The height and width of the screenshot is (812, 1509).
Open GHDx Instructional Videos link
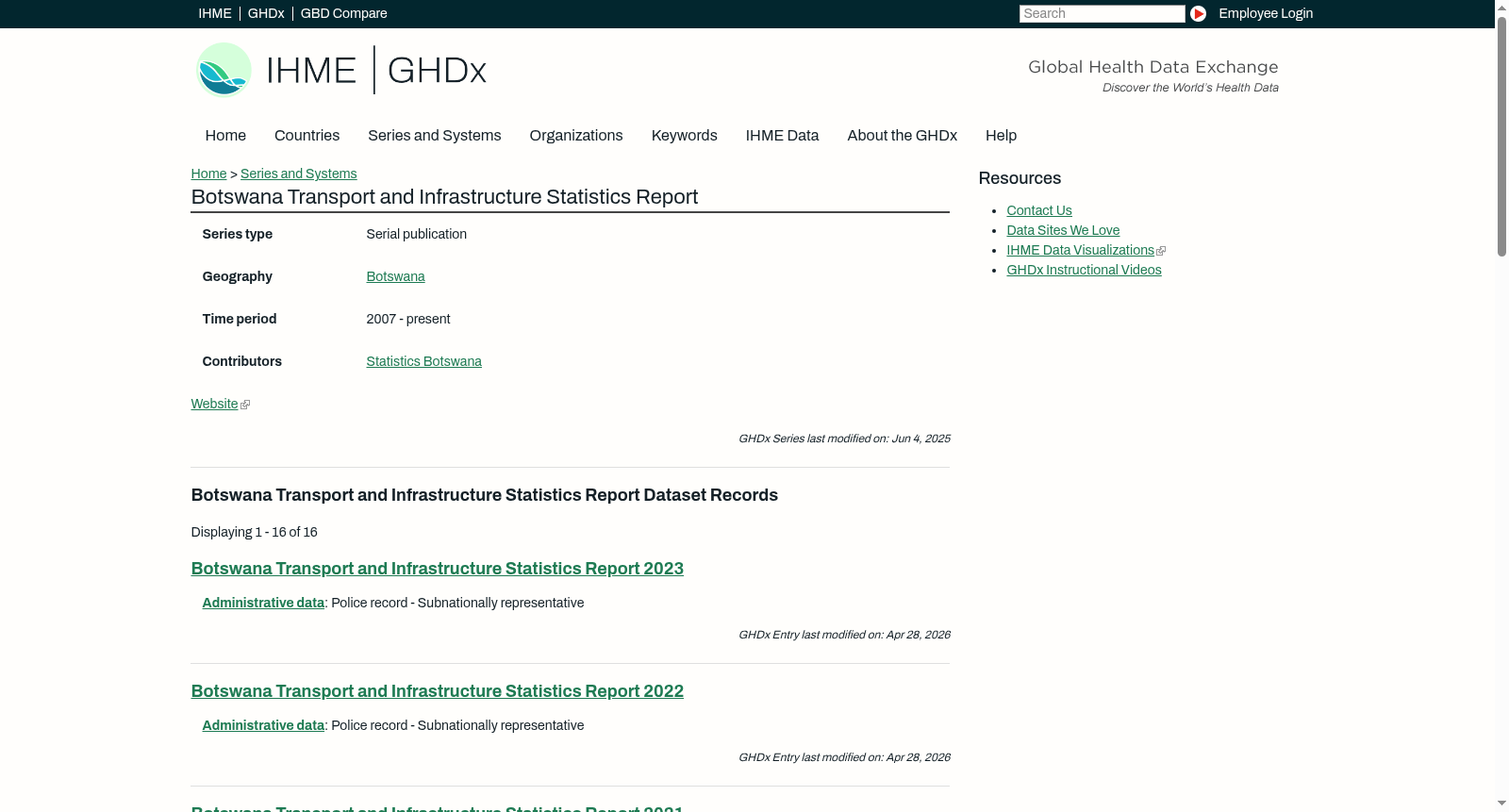[1084, 270]
